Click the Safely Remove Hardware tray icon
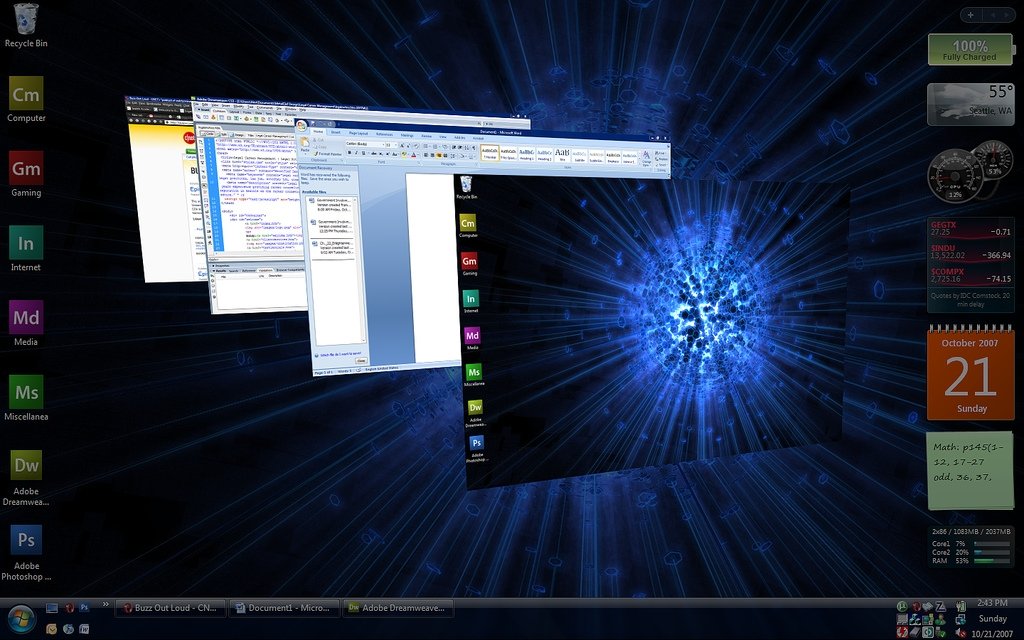1024x640 pixels. 940,633
